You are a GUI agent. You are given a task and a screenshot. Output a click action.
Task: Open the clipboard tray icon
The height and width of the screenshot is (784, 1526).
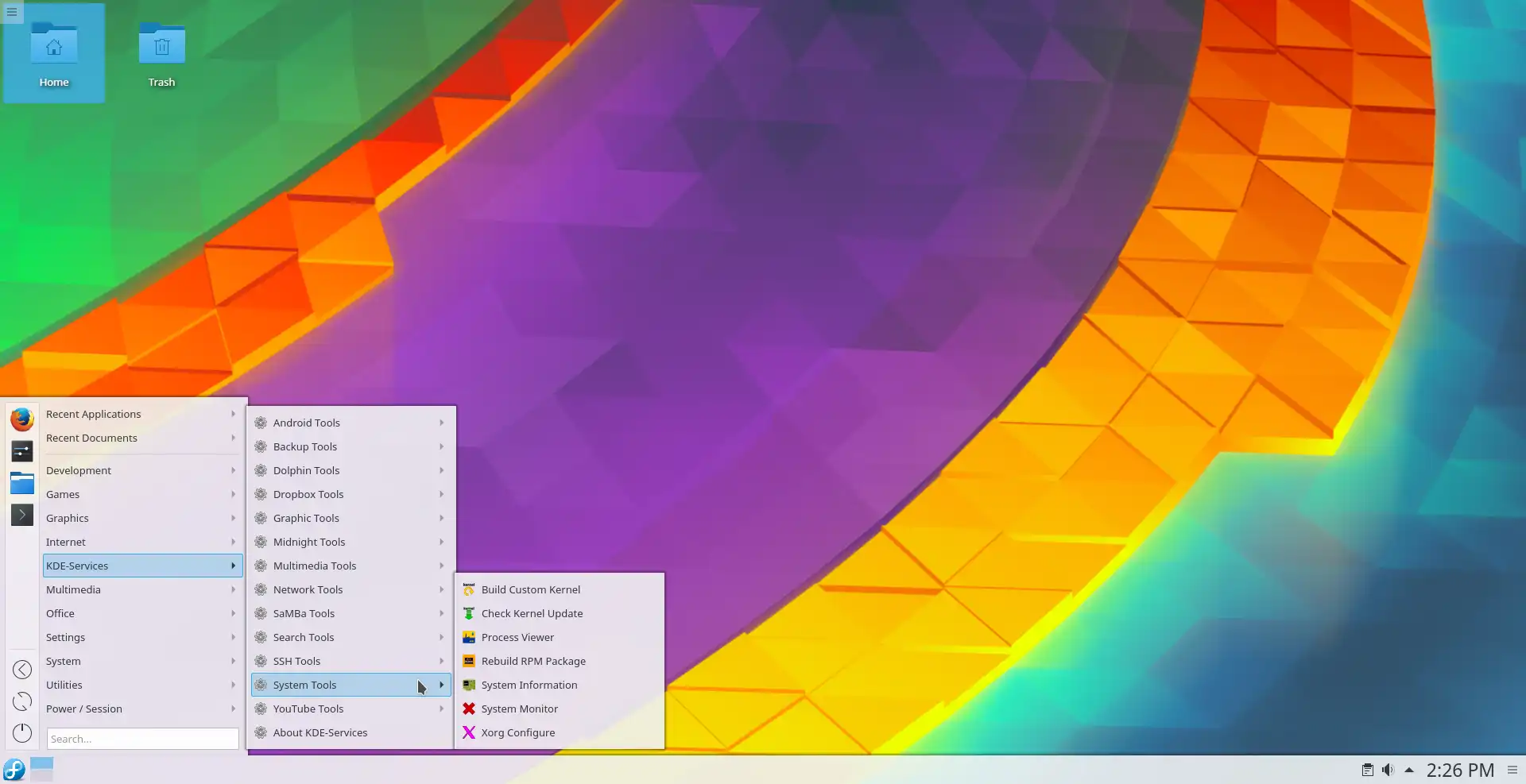[1368, 770]
